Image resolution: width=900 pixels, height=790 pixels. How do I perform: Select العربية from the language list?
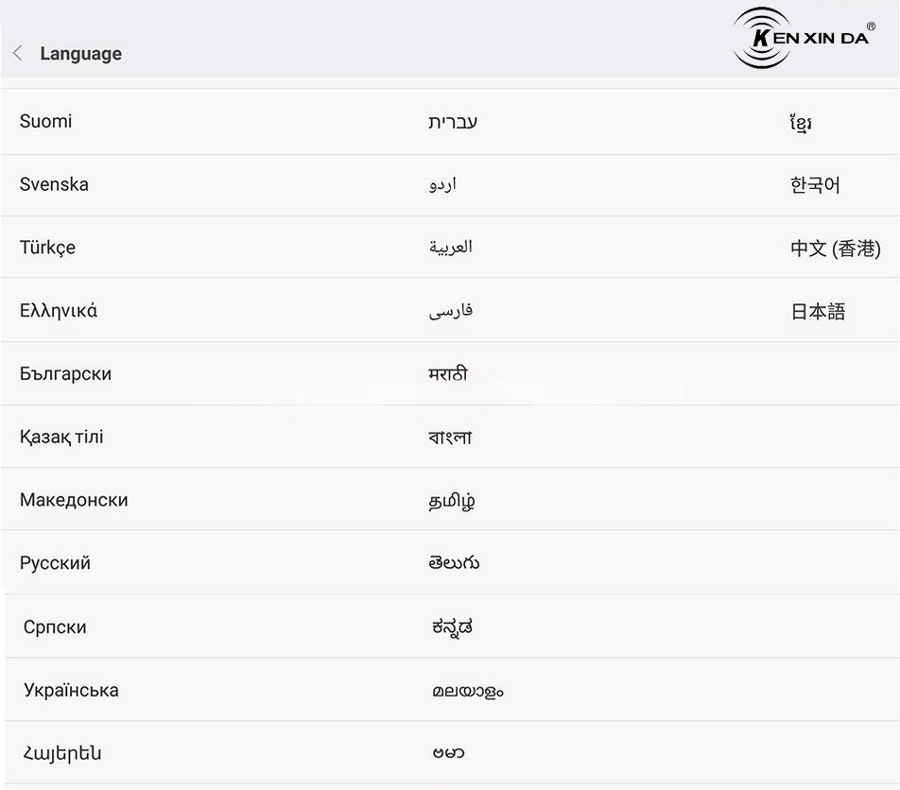(x=451, y=247)
